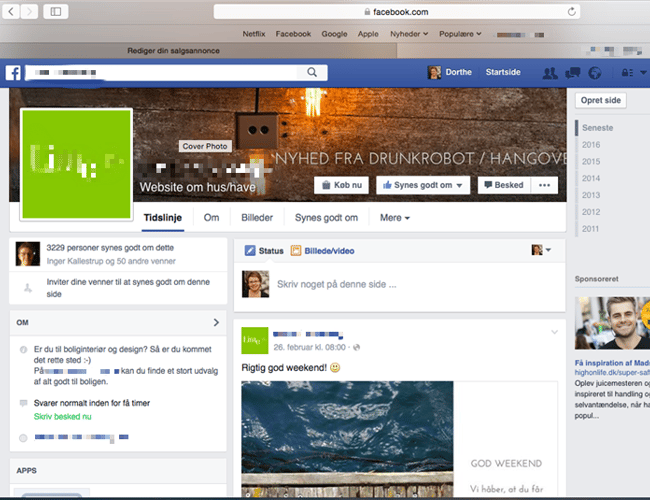650x500 pixels.
Task: Click the Opret side button
Action: click(600, 100)
